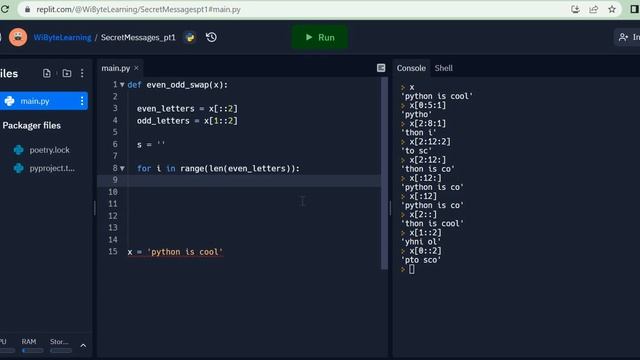Collapse the def even_odd_swap fold arrow
The image size is (640, 360).
pyautogui.click(x=122, y=85)
